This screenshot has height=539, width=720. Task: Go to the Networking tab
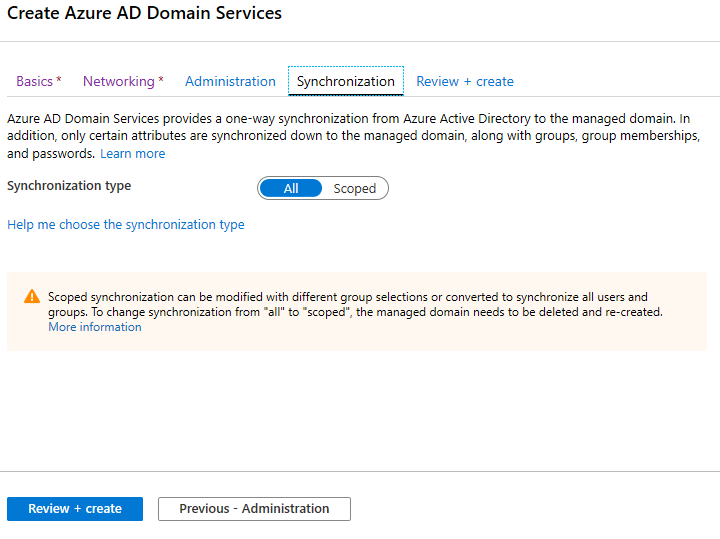(x=119, y=81)
